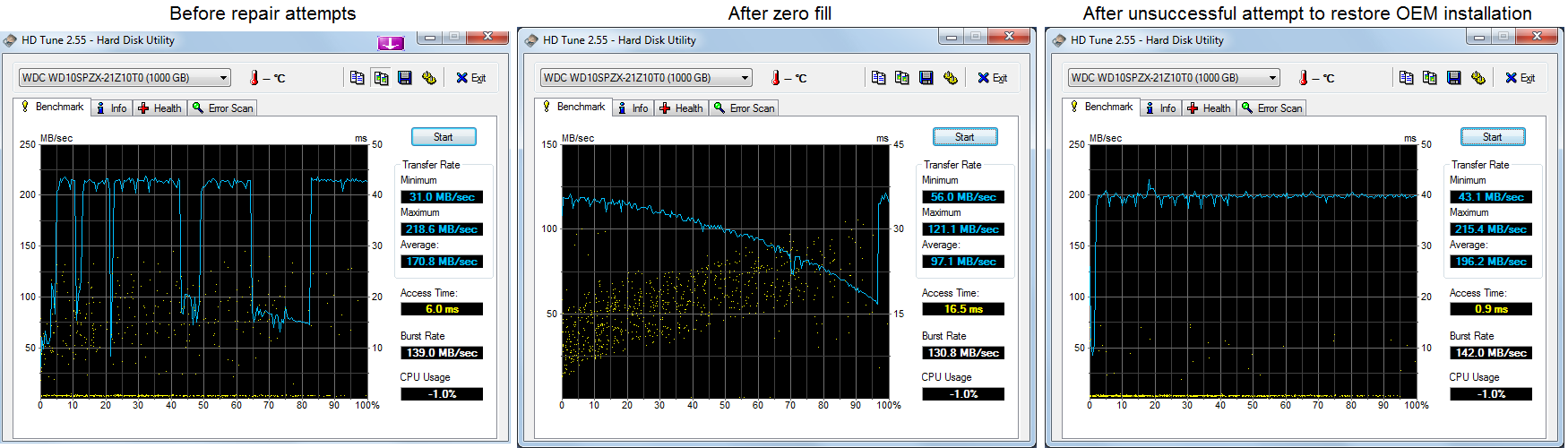The width and height of the screenshot is (1568, 448).
Task: Select Benchmark tab in OEM restore window
Action: [1100, 107]
